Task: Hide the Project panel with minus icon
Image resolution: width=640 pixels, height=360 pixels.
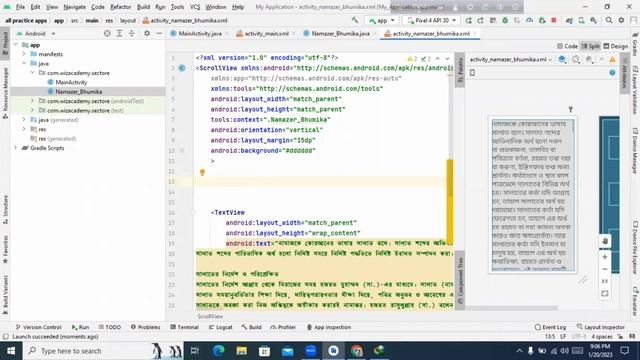Action: click(159, 33)
